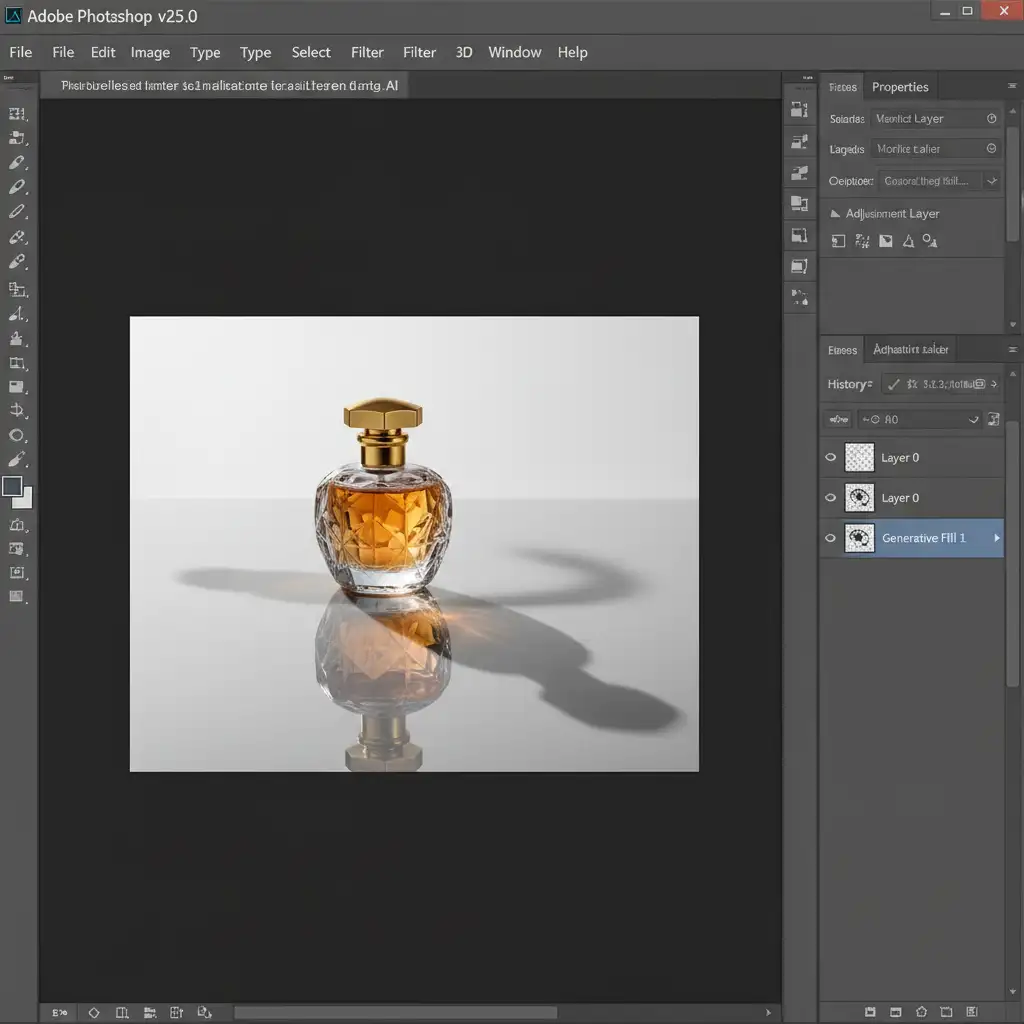The image size is (1024, 1024).
Task: Toggle visibility of the top Layer 0
Action: coord(830,458)
